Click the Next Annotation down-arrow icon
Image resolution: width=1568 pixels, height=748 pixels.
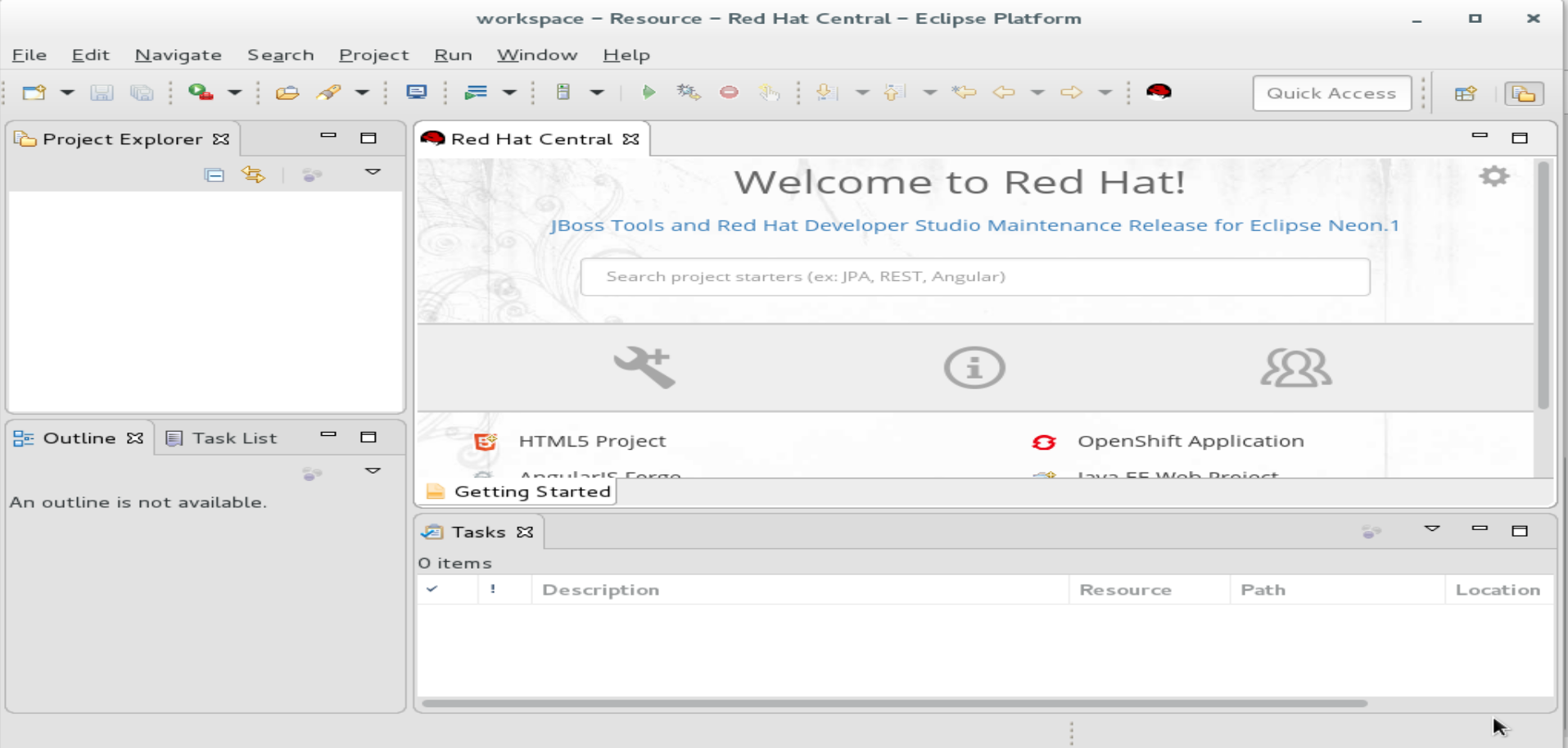coord(827,92)
